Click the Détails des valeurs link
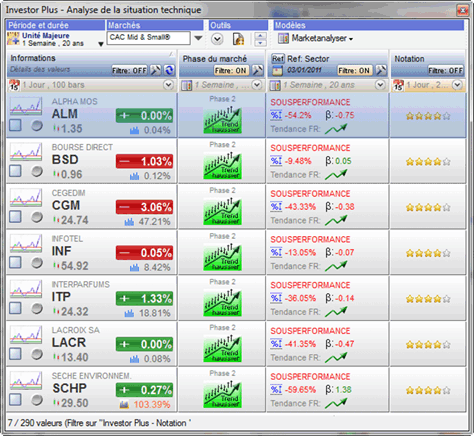Screen dimensions: 474x436 pos(40,69)
